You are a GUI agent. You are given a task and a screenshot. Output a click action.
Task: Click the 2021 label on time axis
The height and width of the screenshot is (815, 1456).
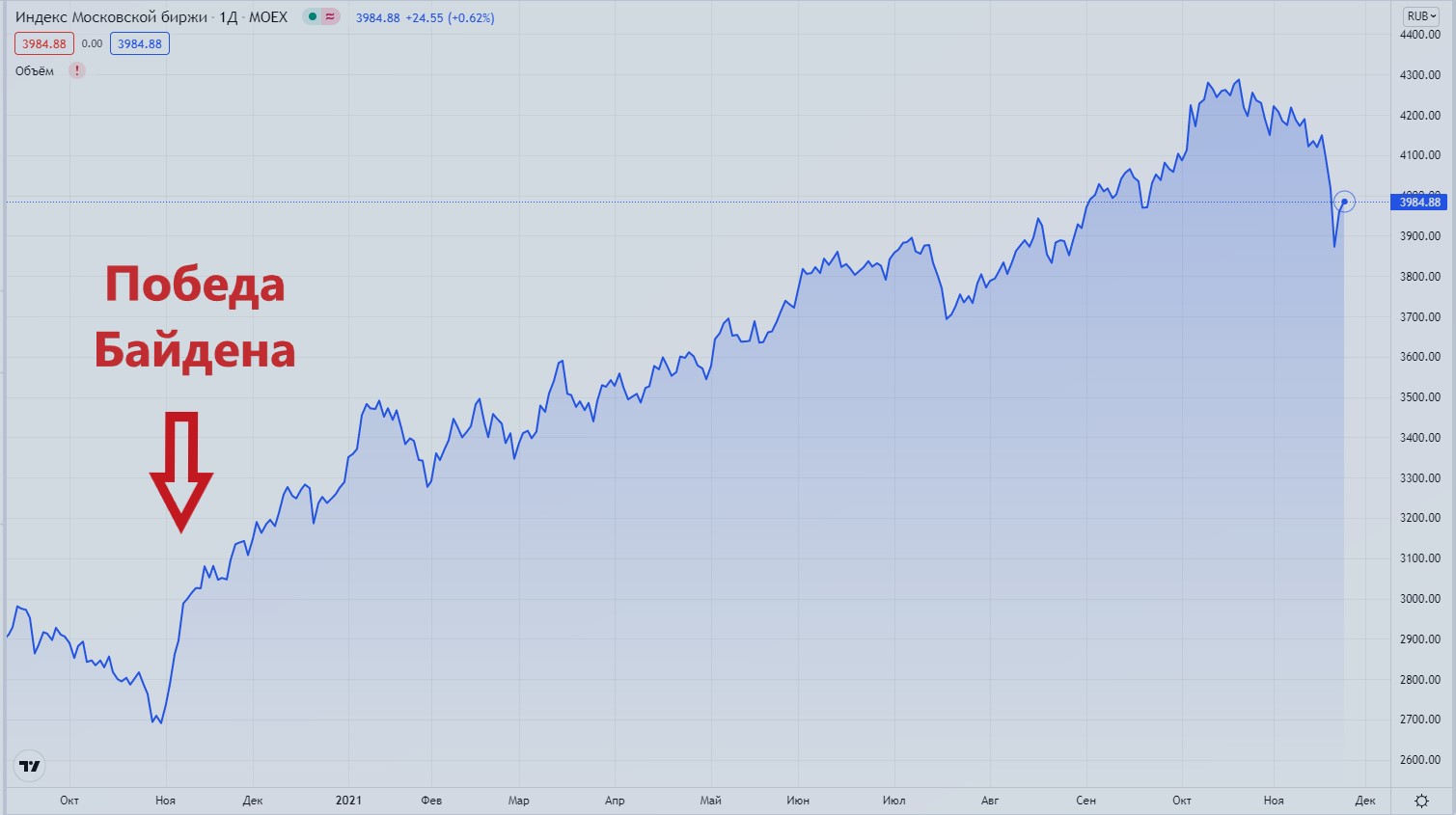point(348,801)
